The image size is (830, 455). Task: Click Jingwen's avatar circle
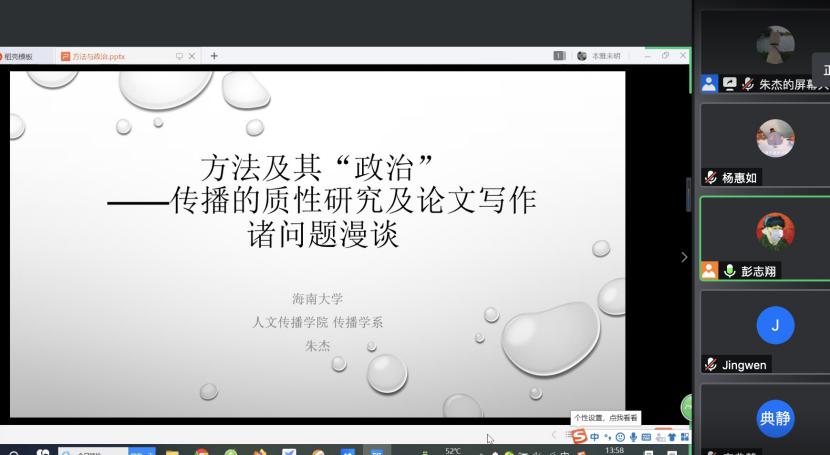click(774, 325)
